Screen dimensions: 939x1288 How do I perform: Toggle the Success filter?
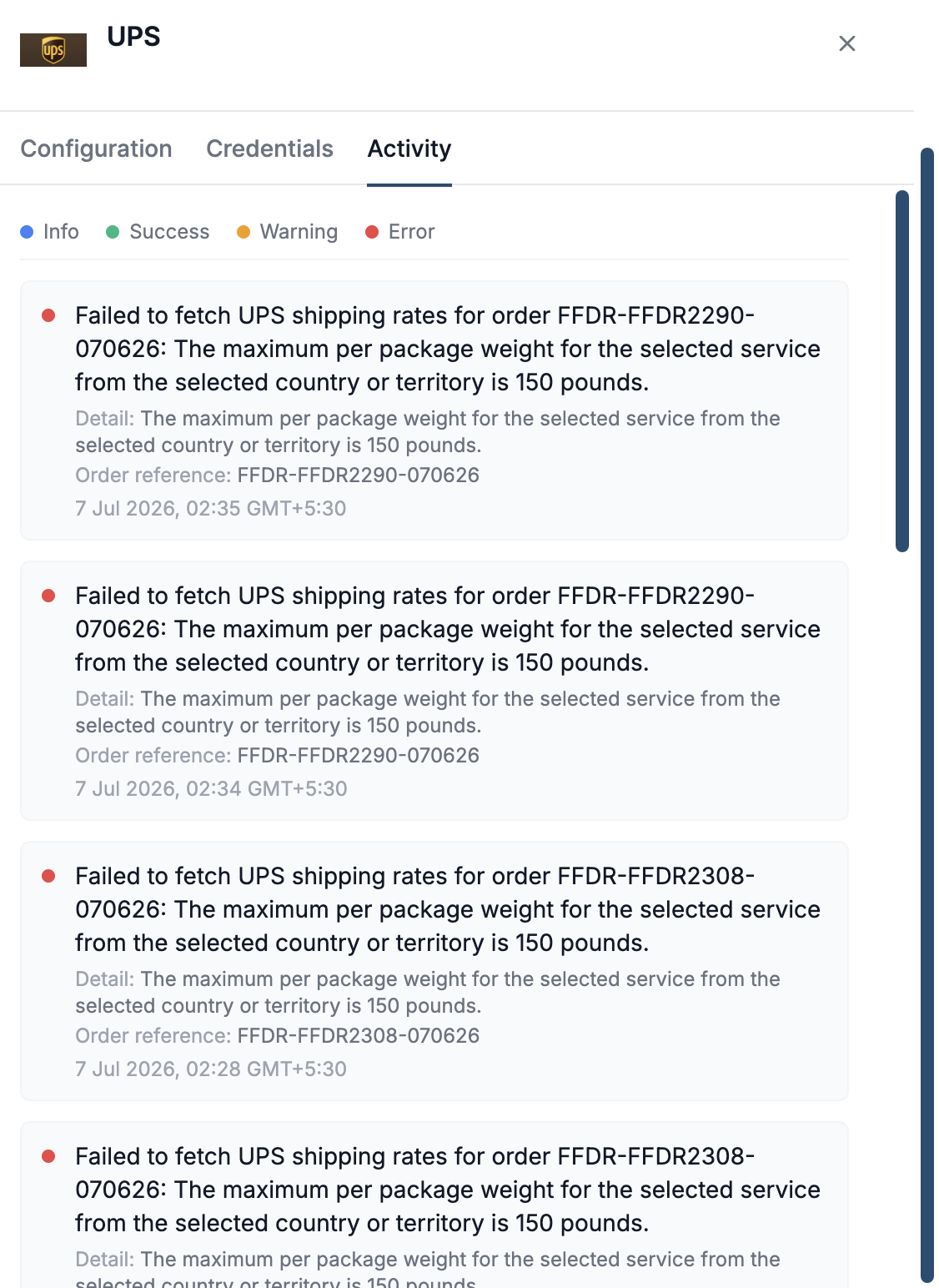click(158, 232)
